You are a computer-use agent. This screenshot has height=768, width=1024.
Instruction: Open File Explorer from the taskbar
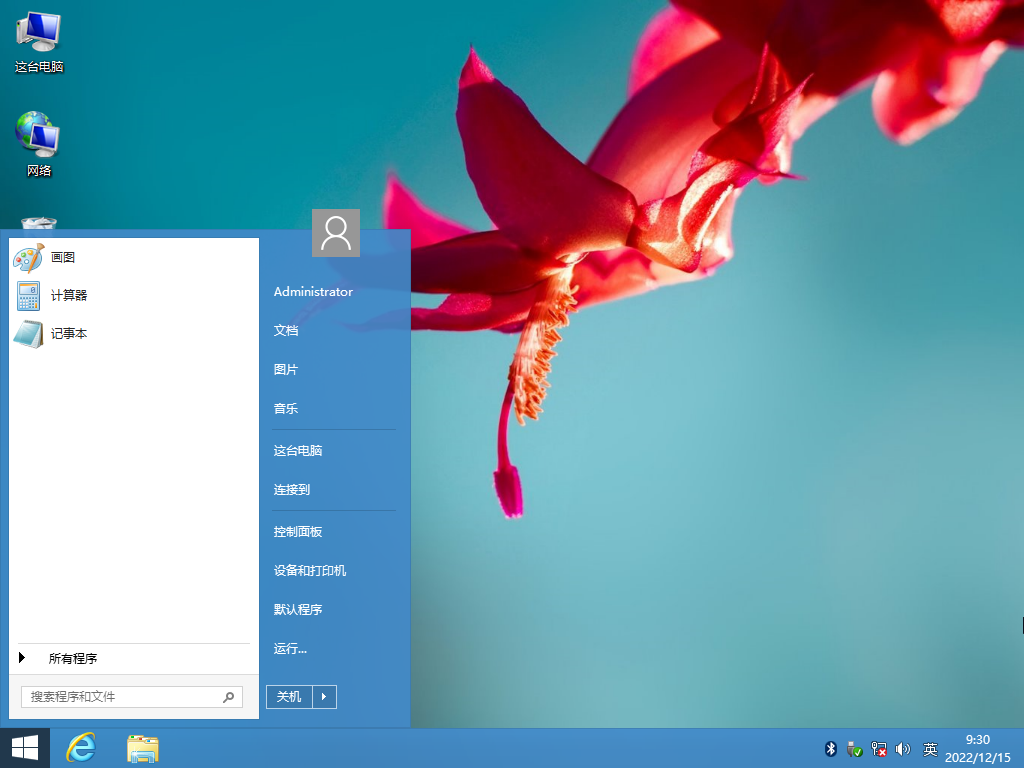143,748
